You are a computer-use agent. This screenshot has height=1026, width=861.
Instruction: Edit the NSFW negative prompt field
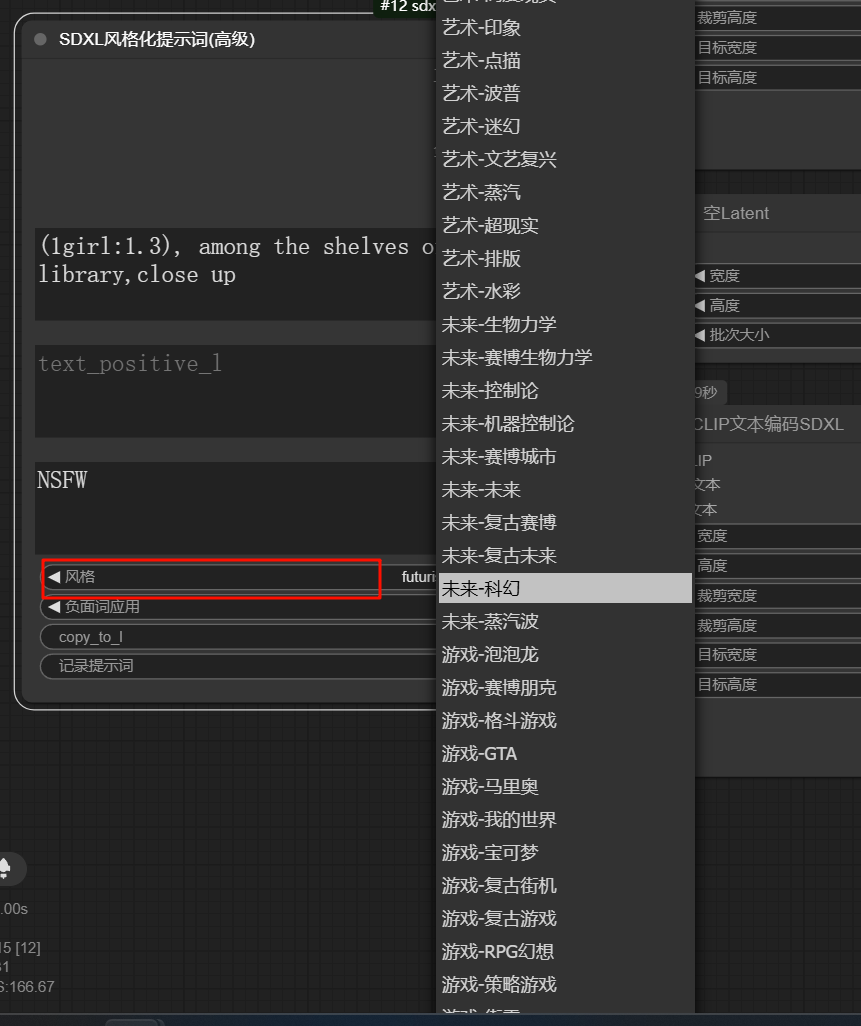(236, 508)
